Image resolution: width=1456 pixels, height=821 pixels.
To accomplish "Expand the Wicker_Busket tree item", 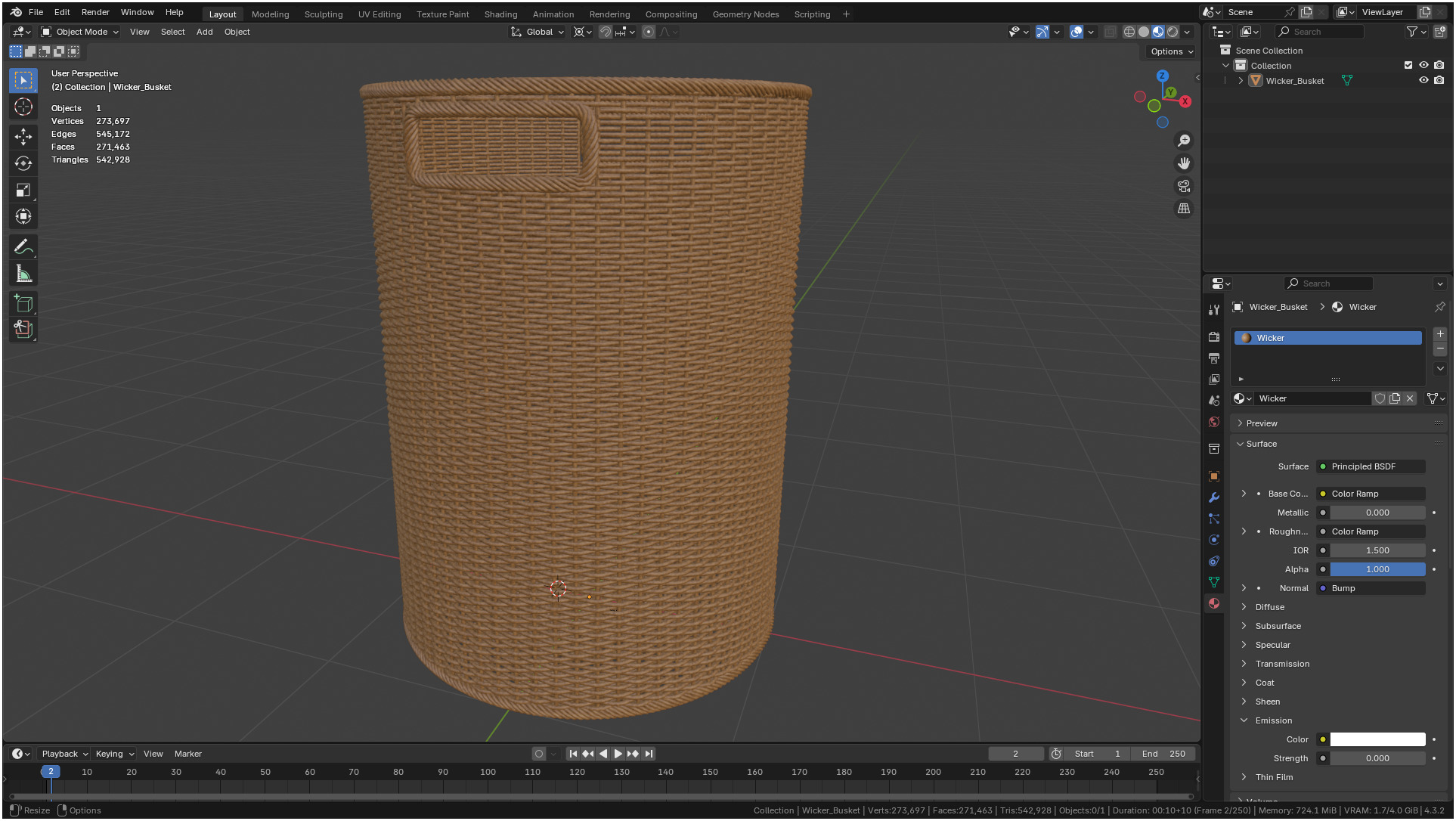I will tap(1241, 81).
